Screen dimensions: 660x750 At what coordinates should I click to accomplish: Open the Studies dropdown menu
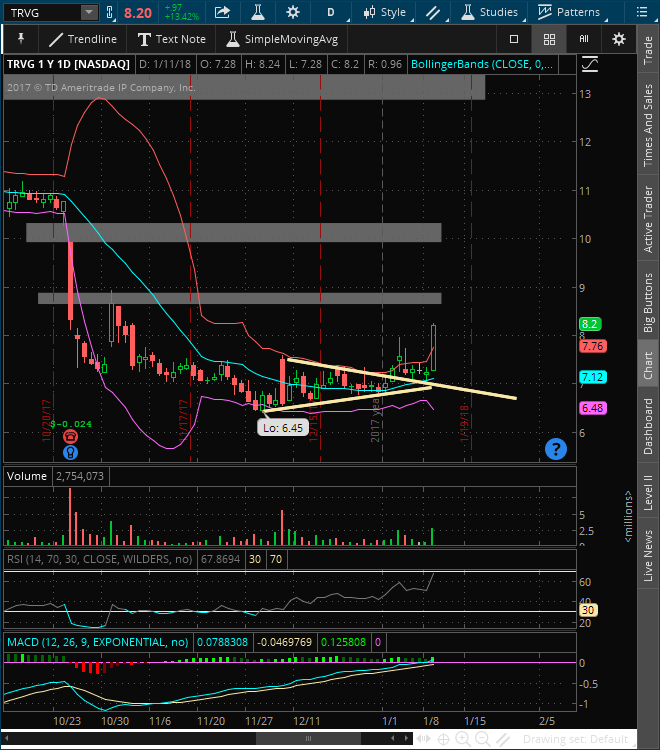(x=492, y=12)
